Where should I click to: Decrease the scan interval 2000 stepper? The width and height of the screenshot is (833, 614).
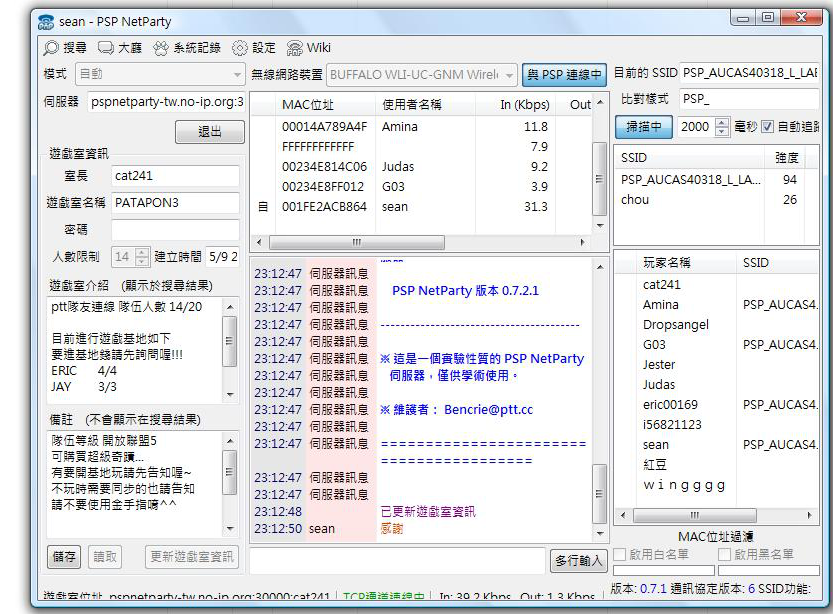point(721,131)
